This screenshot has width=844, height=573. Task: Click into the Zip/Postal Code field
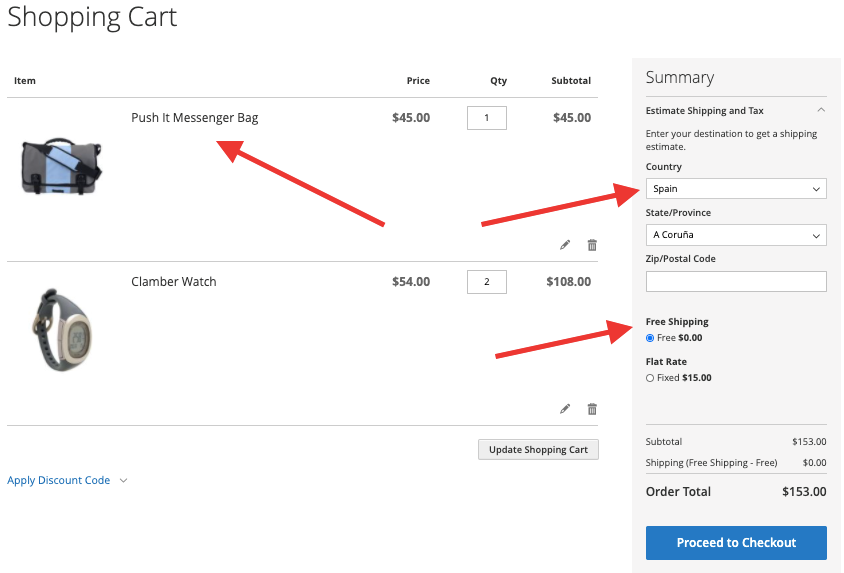pyautogui.click(x=736, y=281)
